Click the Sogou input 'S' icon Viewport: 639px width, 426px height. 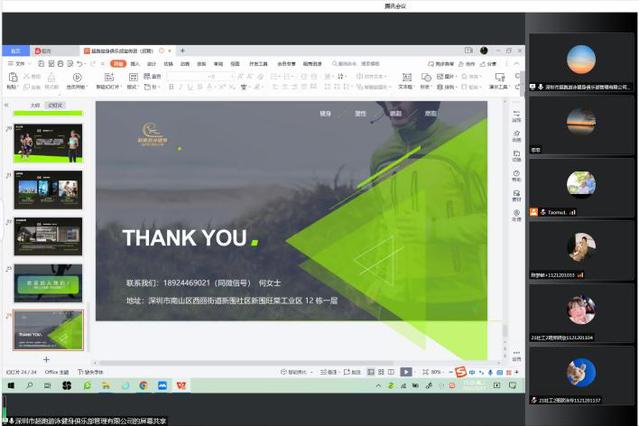point(461,372)
